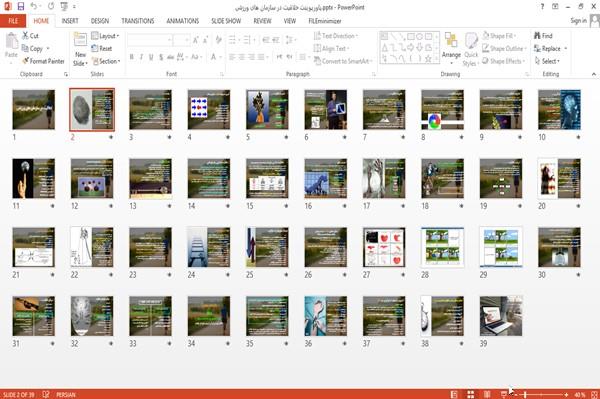This screenshot has width=600, height=399.
Task: Open the Font dialog launcher
Action: [222, 74]
